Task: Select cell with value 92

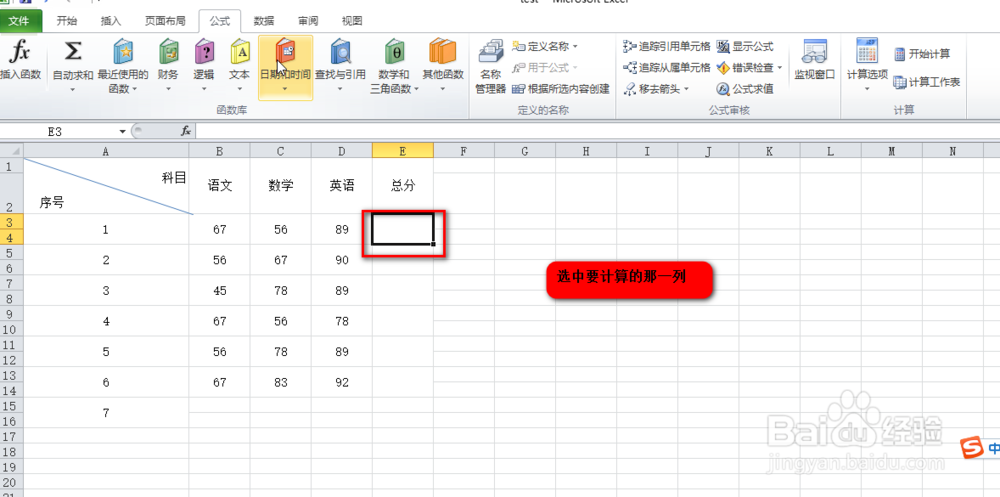Action: point(342,382)
